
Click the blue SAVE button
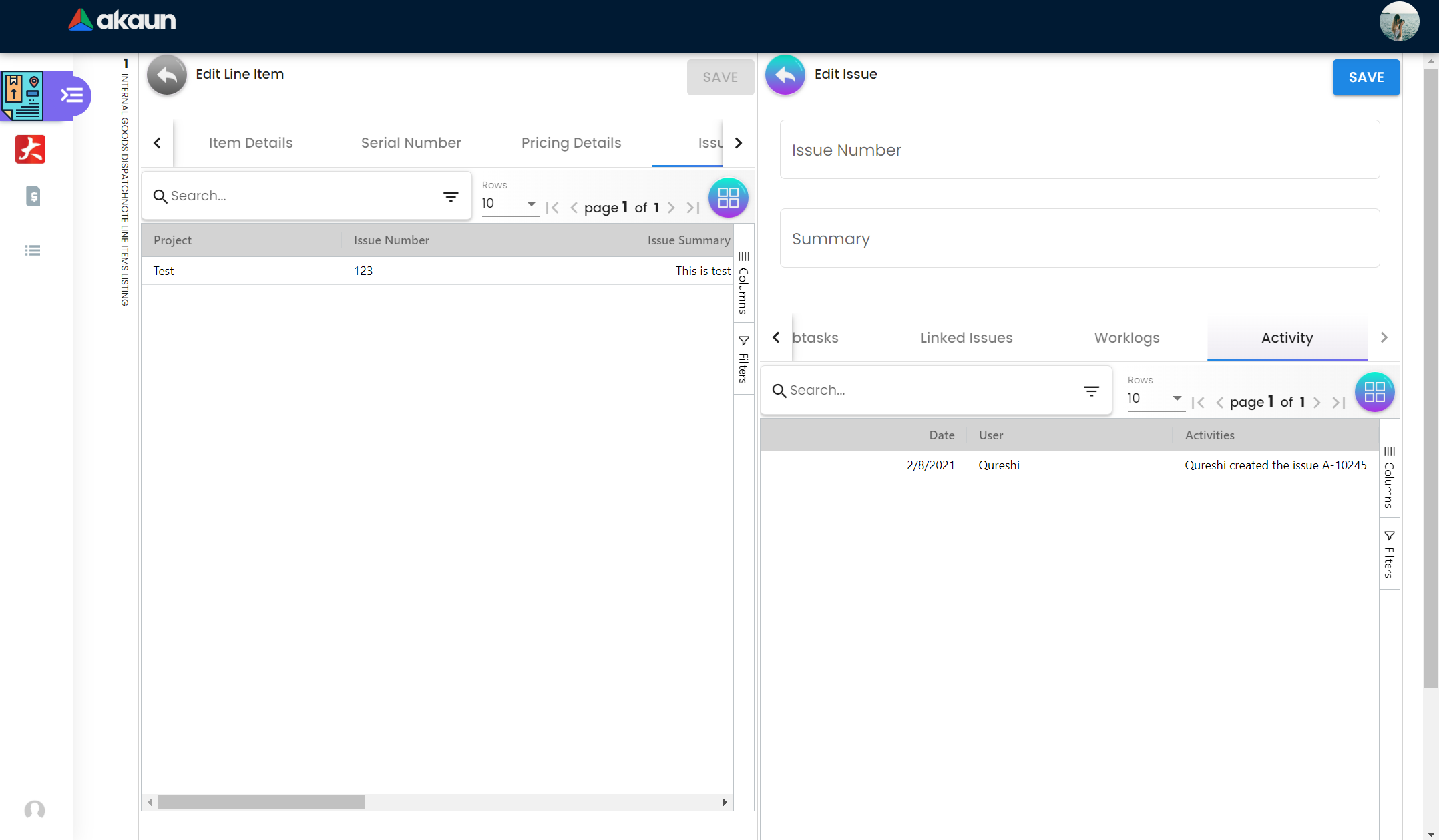(1366, 77)
